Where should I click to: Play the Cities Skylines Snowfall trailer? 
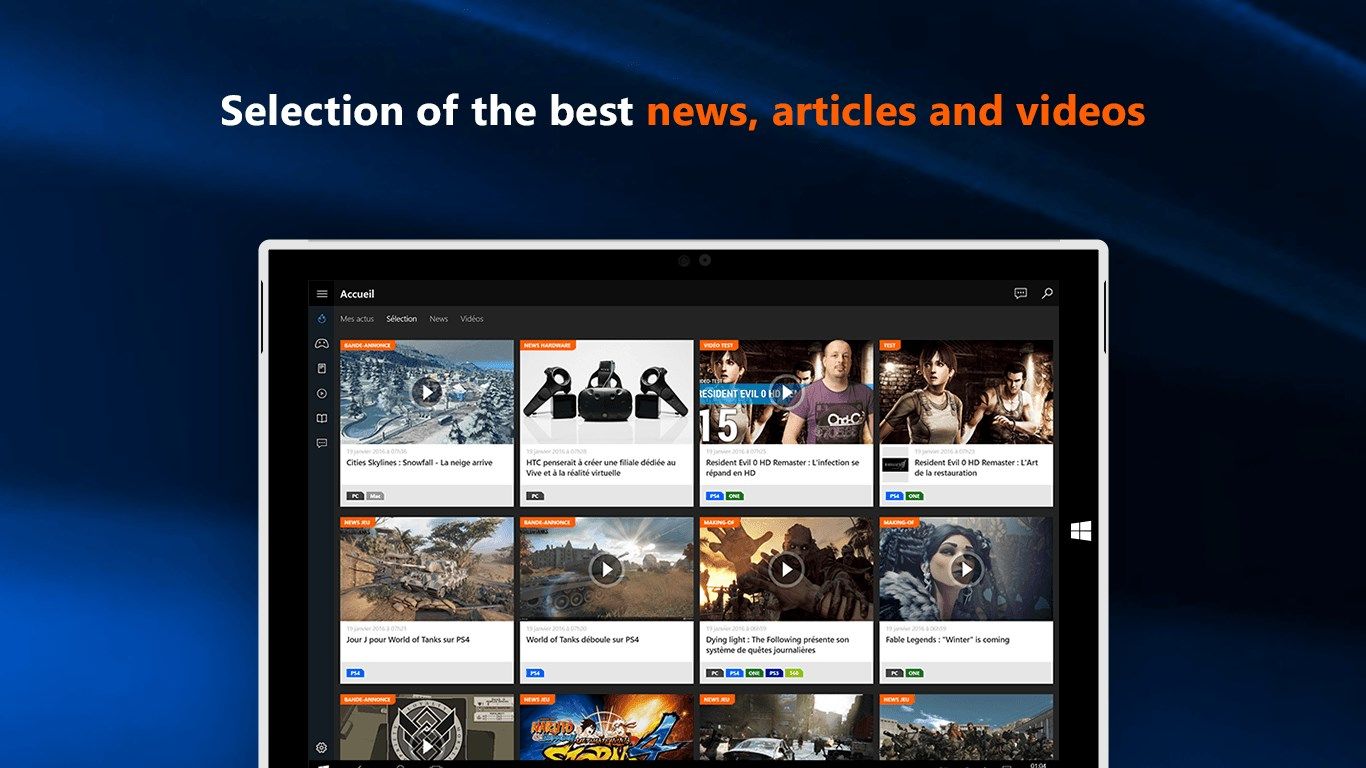point(427,392)
